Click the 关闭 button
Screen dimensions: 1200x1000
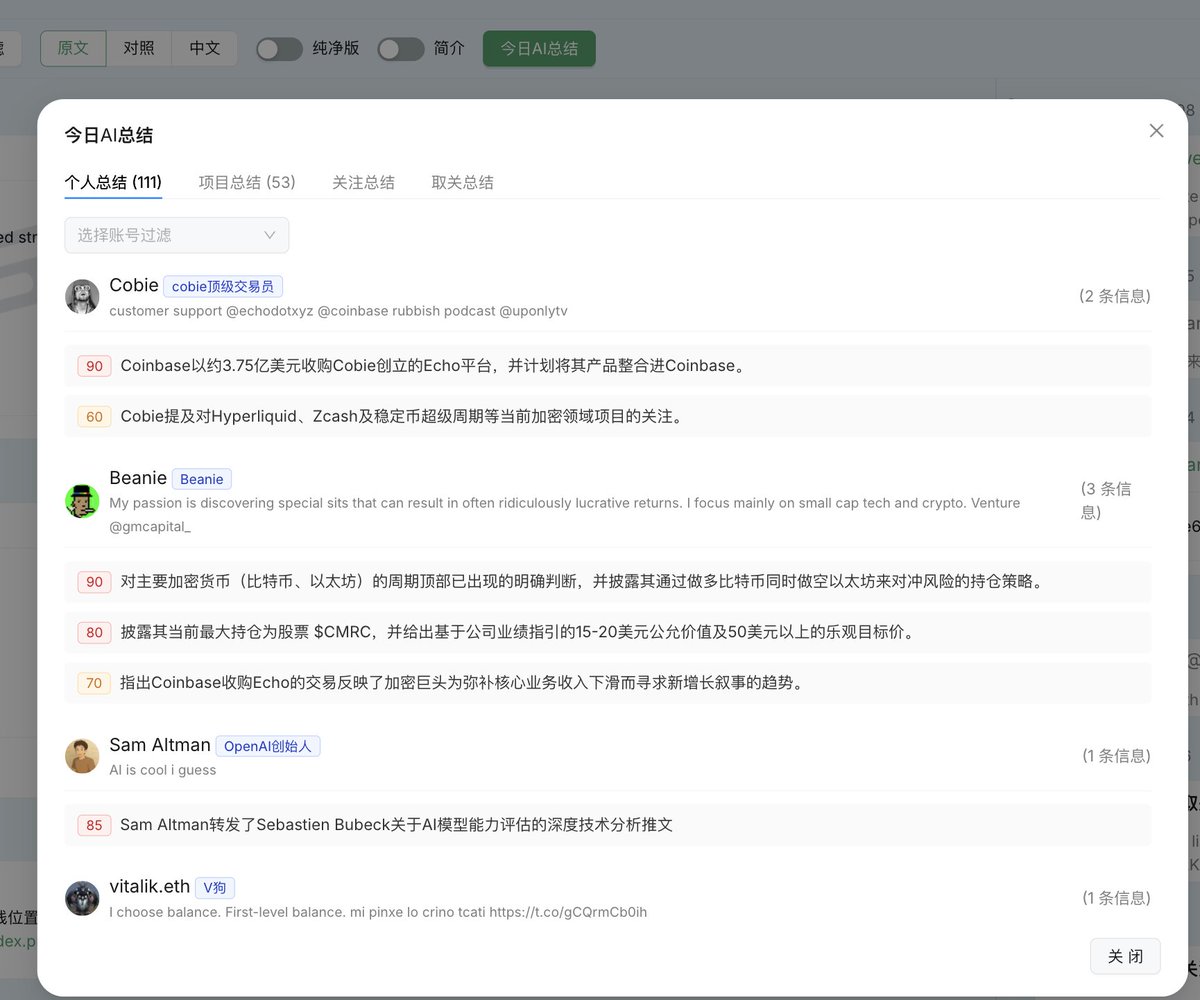coord(1125,956)
